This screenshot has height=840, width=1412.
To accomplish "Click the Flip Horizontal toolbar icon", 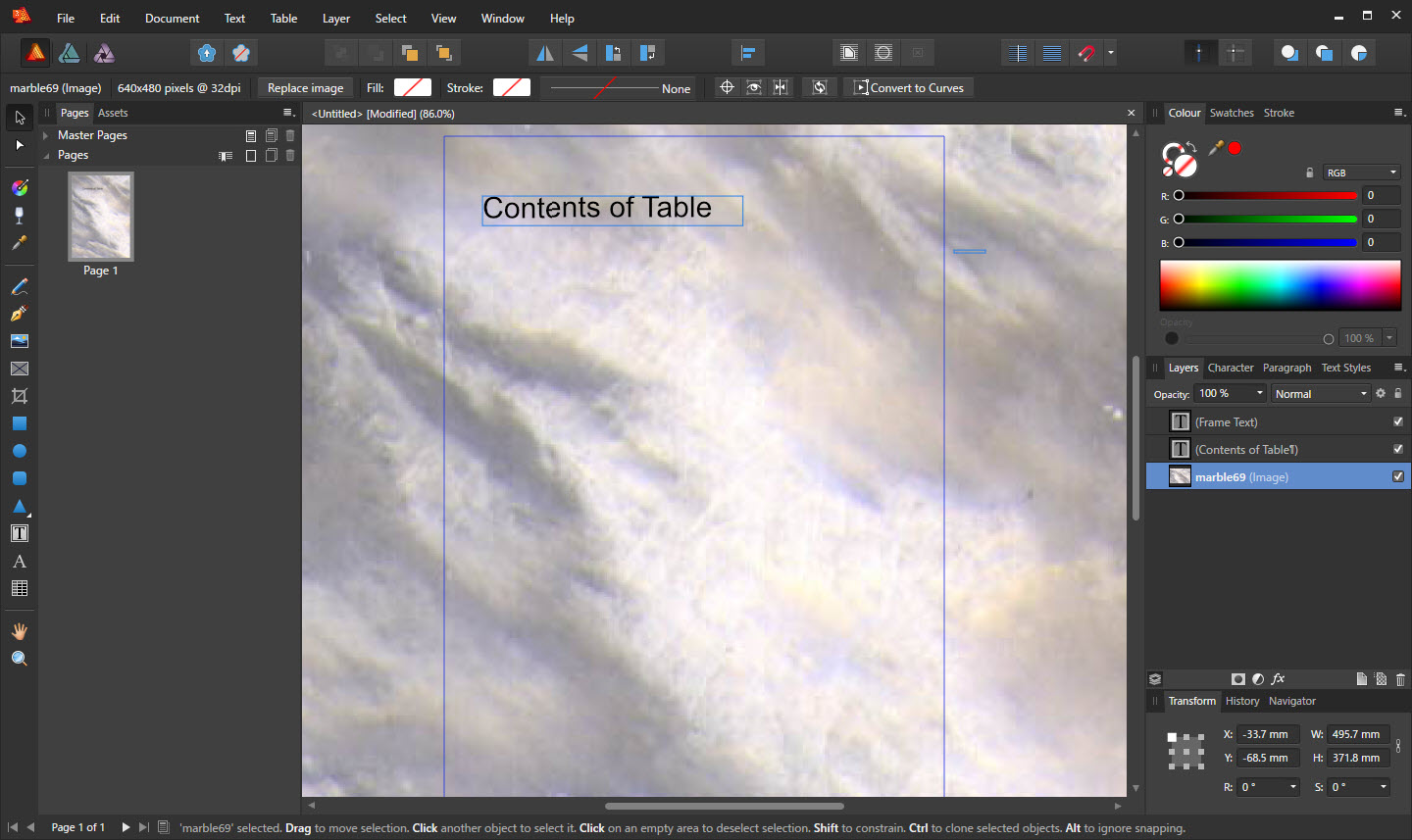I will [x=544, y=53].
